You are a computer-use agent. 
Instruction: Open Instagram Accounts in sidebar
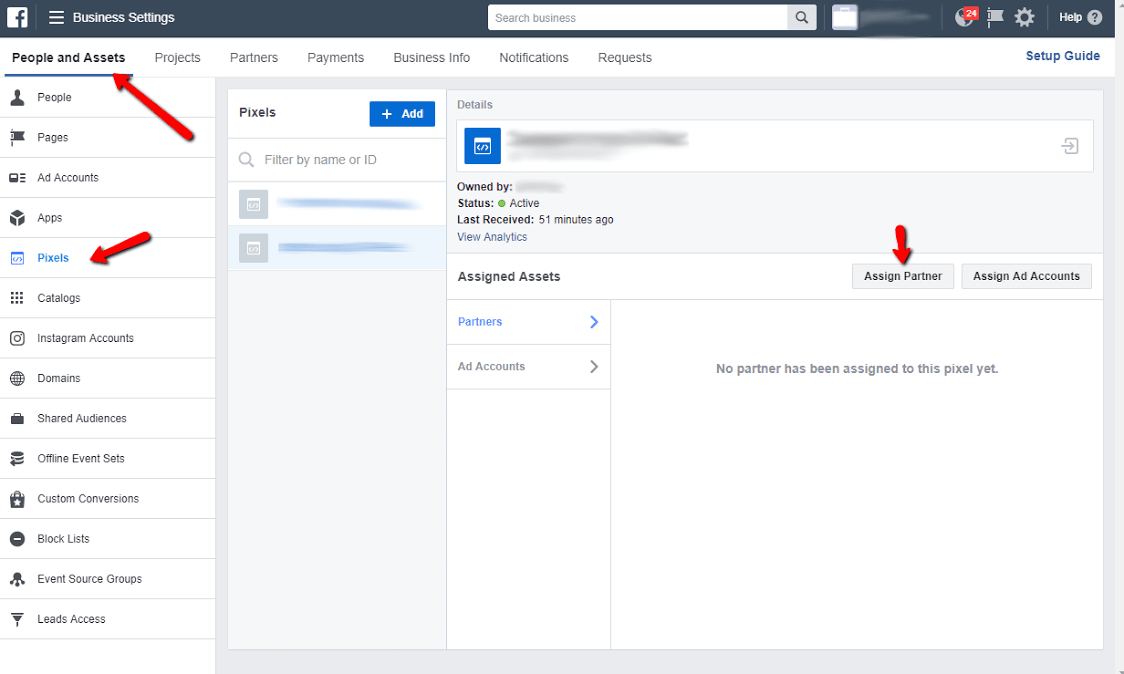click(85, 338)
